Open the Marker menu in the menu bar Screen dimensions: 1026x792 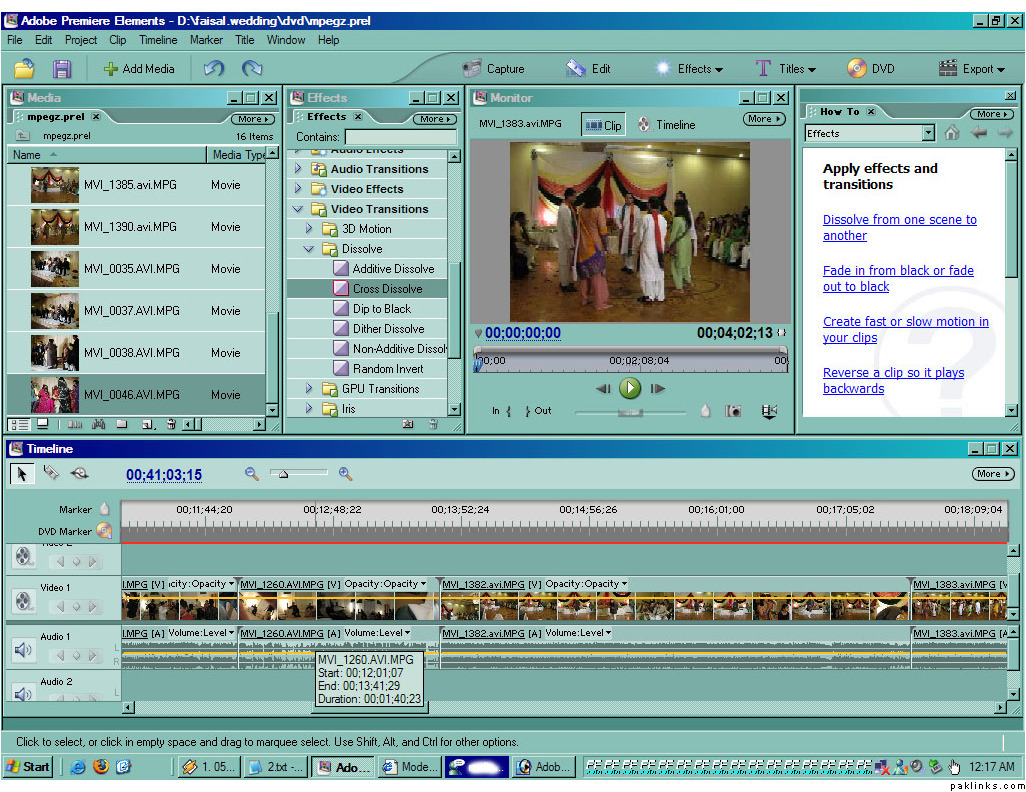point(206,40)
